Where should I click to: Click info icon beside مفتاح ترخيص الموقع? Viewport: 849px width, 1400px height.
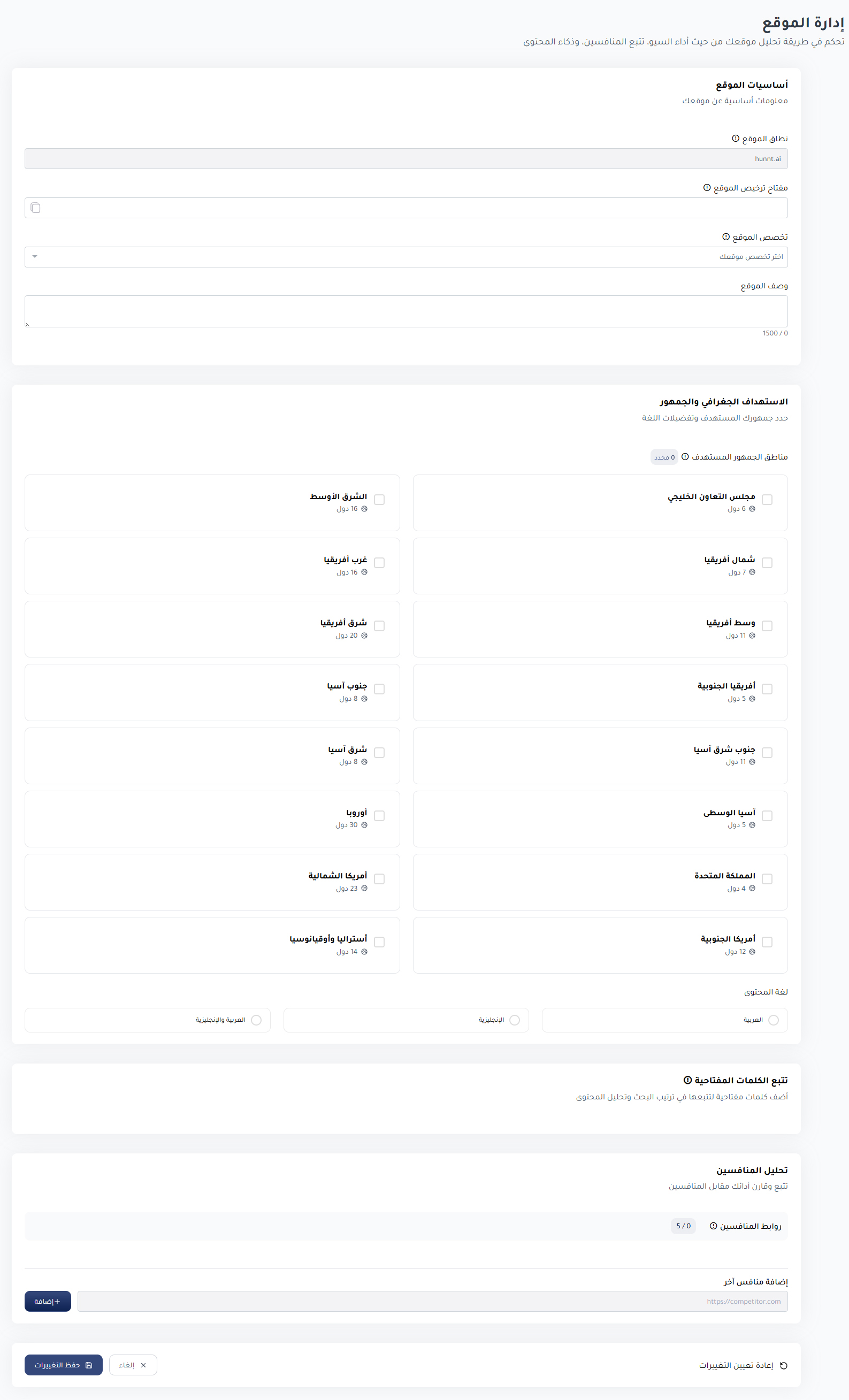(x=707, y=187)
